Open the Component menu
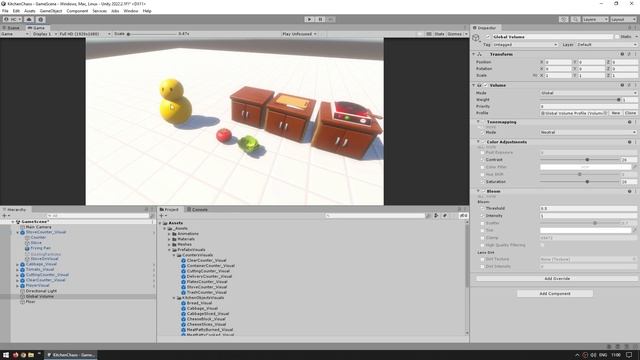 77,11
